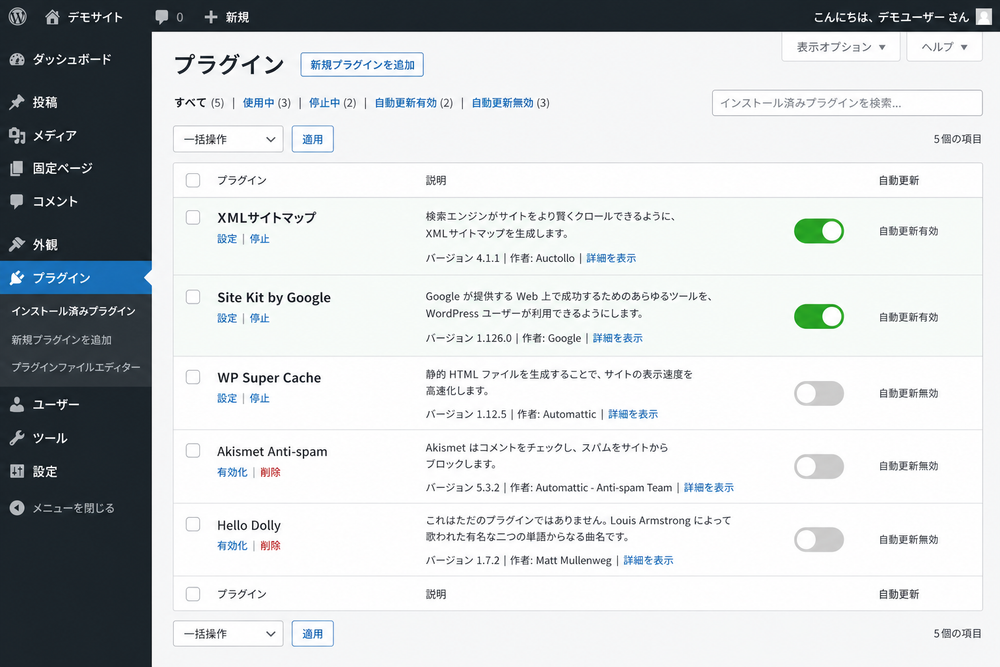Click the 設定 sliders icon in sidebar

point(17,471)
